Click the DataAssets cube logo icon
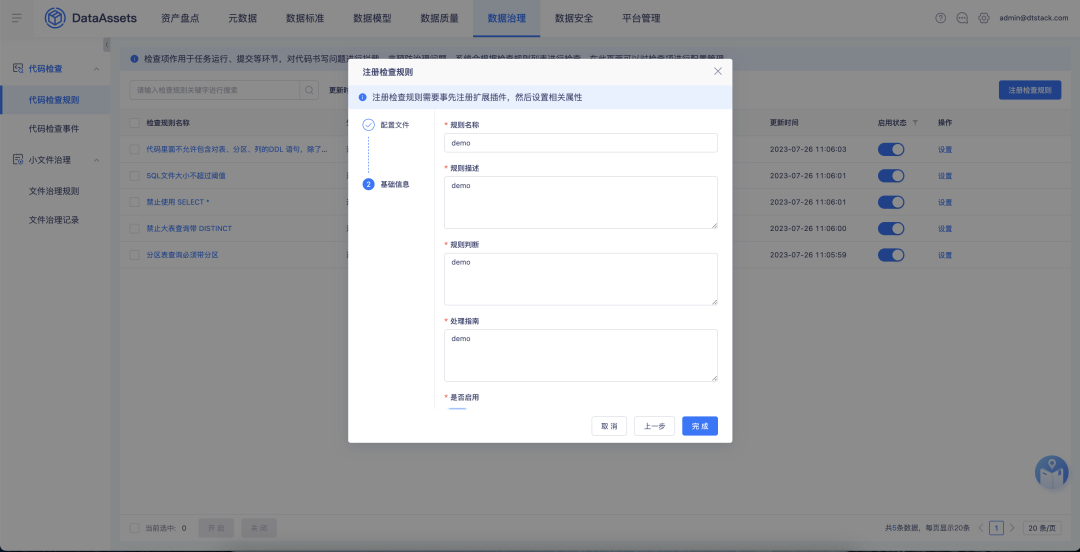 pos(55,18)
